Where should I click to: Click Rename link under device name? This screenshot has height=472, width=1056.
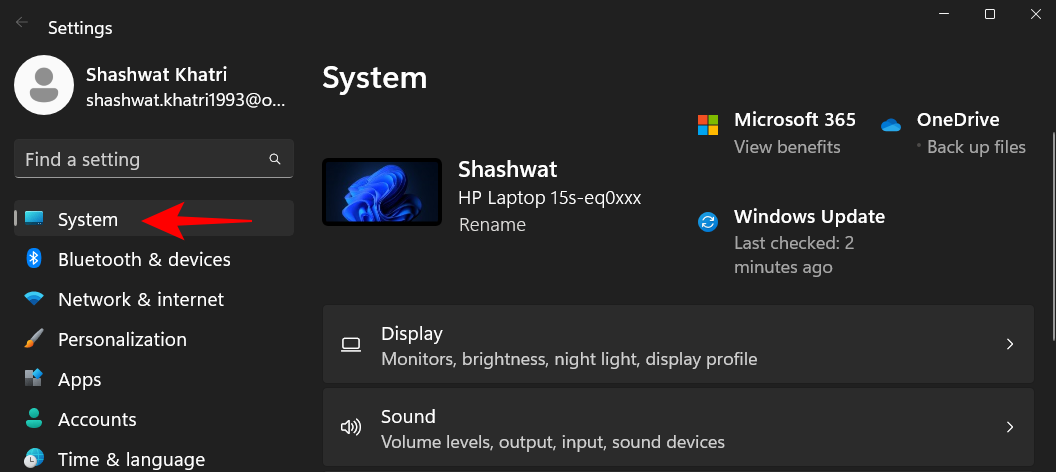pyautogui.click(x=492, y=225)
